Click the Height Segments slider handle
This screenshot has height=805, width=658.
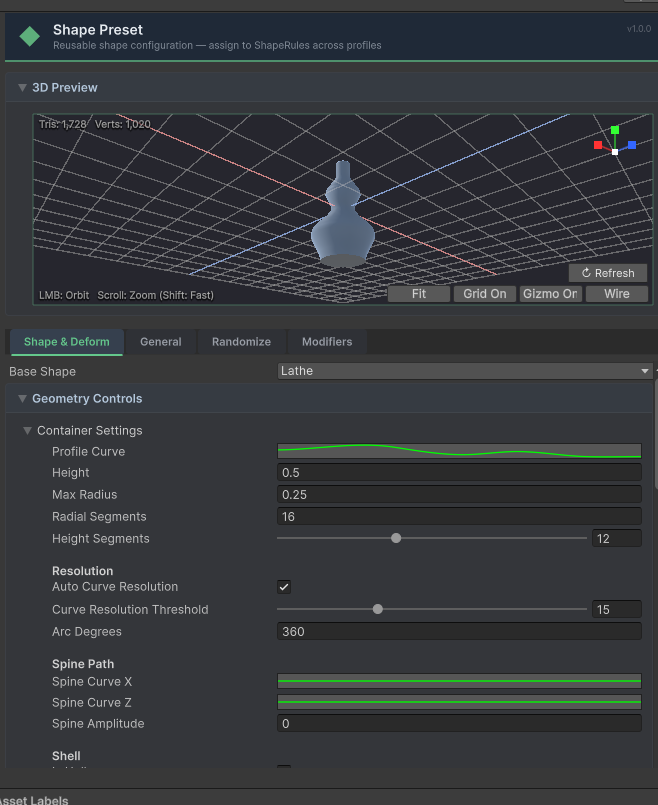click(x=396, y=538)
